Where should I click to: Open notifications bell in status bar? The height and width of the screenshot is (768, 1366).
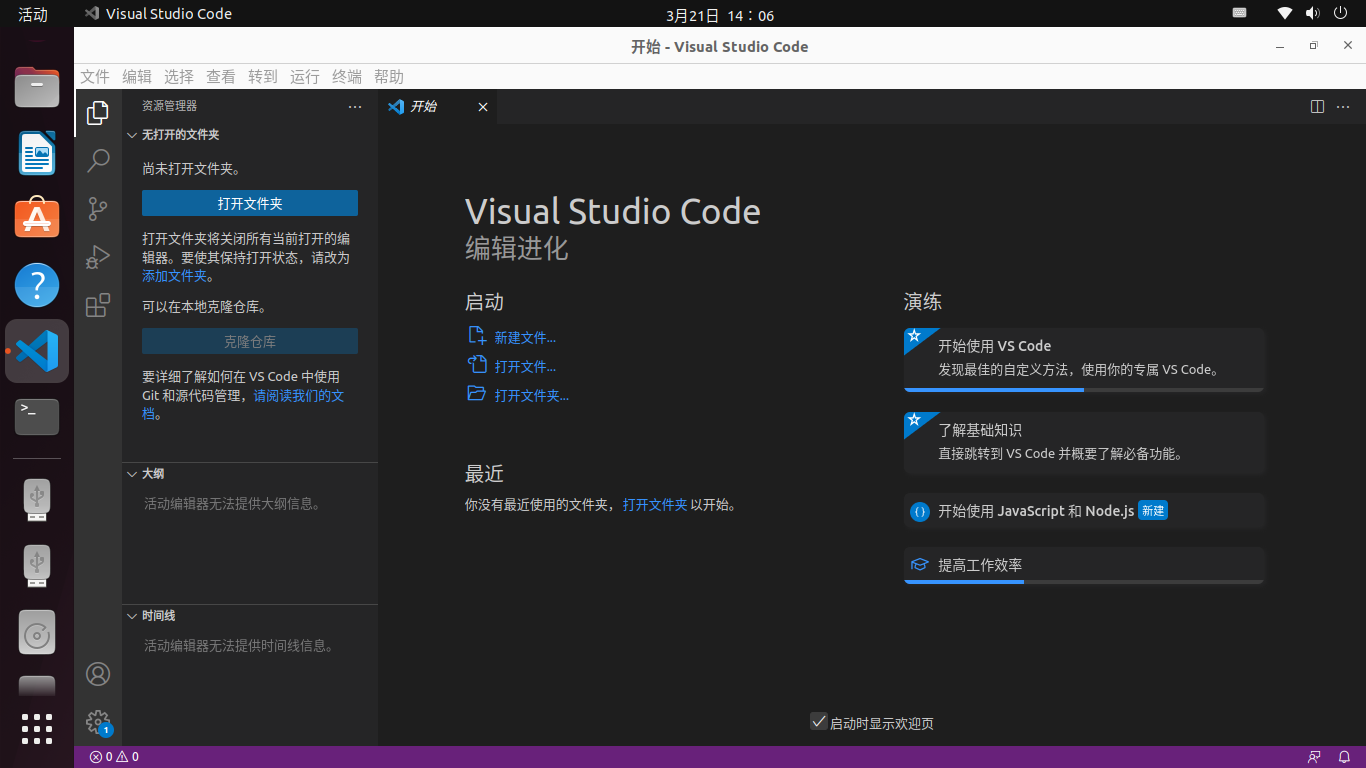click(1345, 757)
